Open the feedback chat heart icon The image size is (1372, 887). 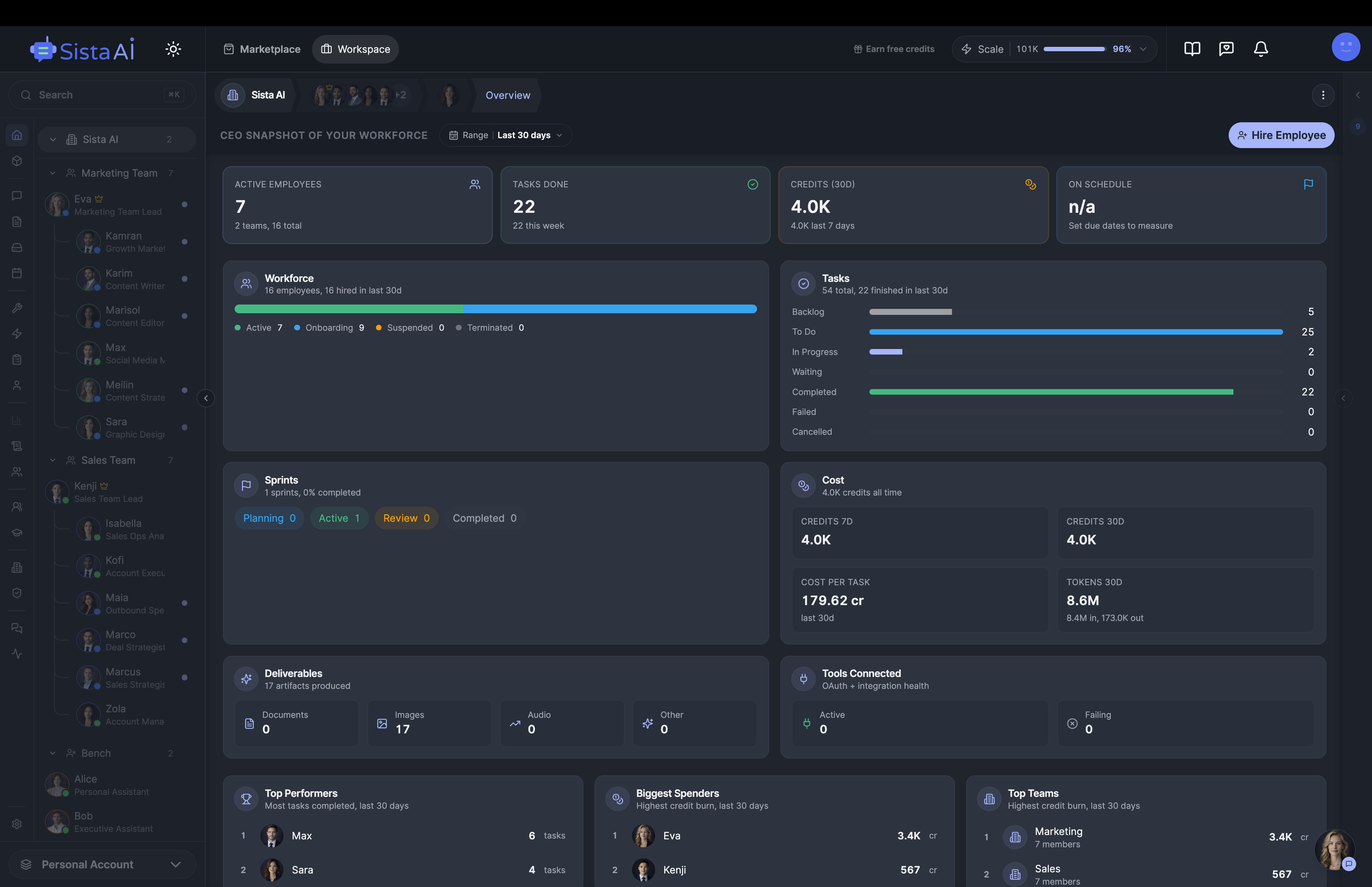point(1227,49)
